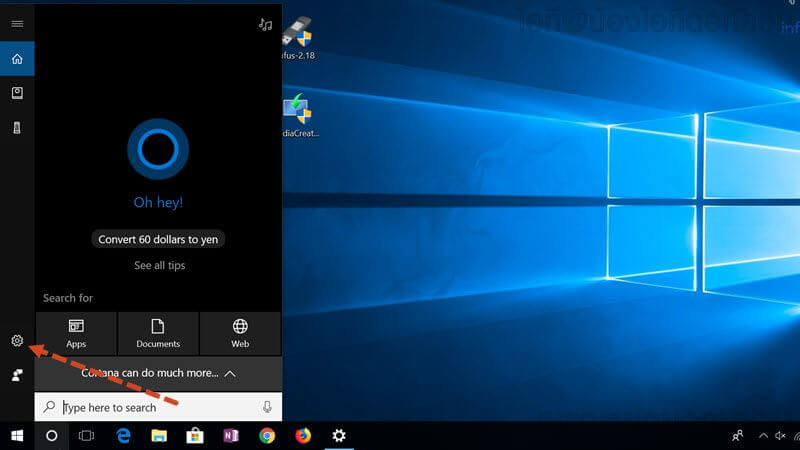
Task: Open the Windows Start button
Action: click(17, 436)
